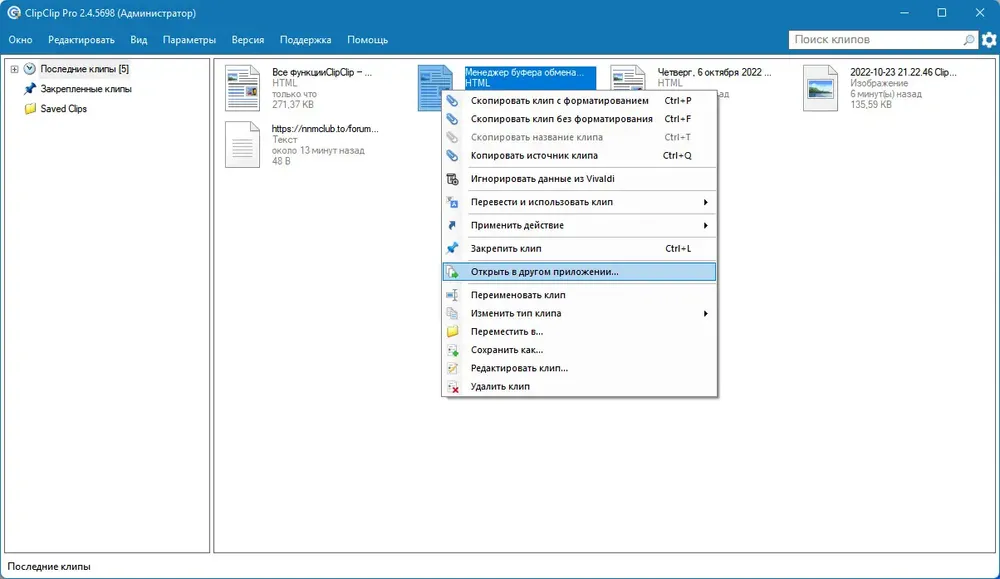Open the Параметры menu
Screen dimensions: 1000x579
tap(189, 40)
